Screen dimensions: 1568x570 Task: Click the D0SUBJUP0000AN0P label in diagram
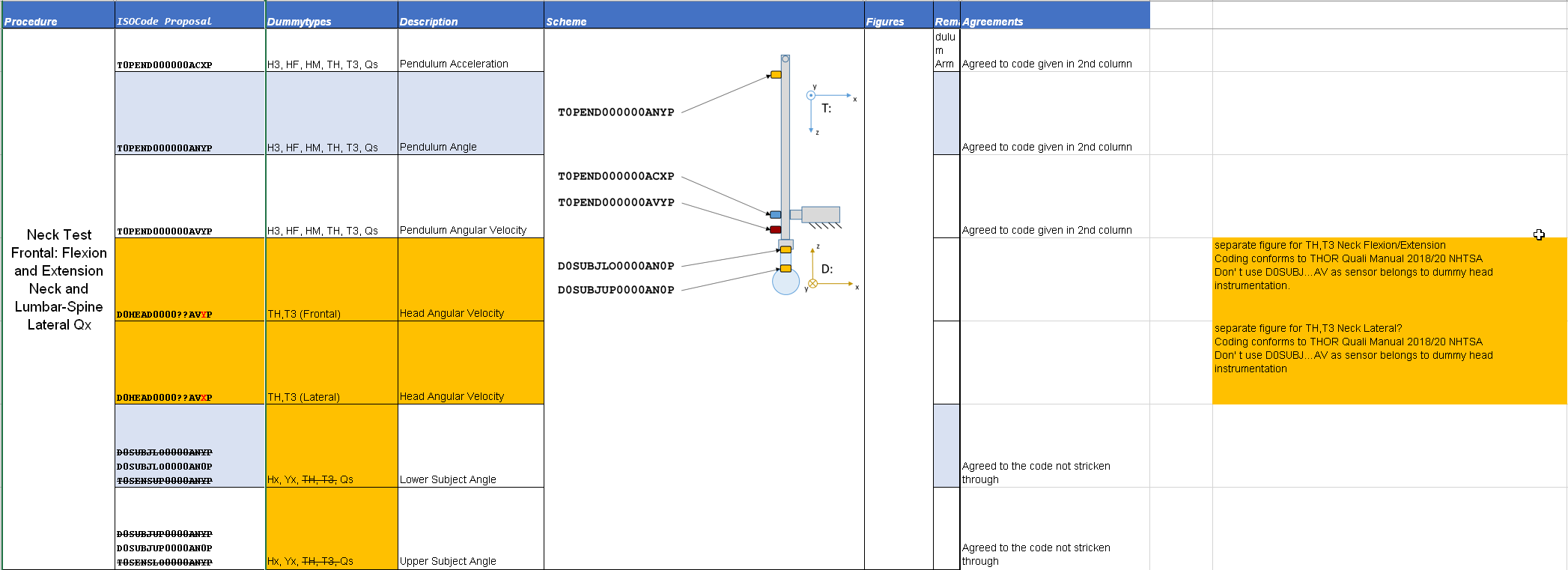[x=616, y=290]
